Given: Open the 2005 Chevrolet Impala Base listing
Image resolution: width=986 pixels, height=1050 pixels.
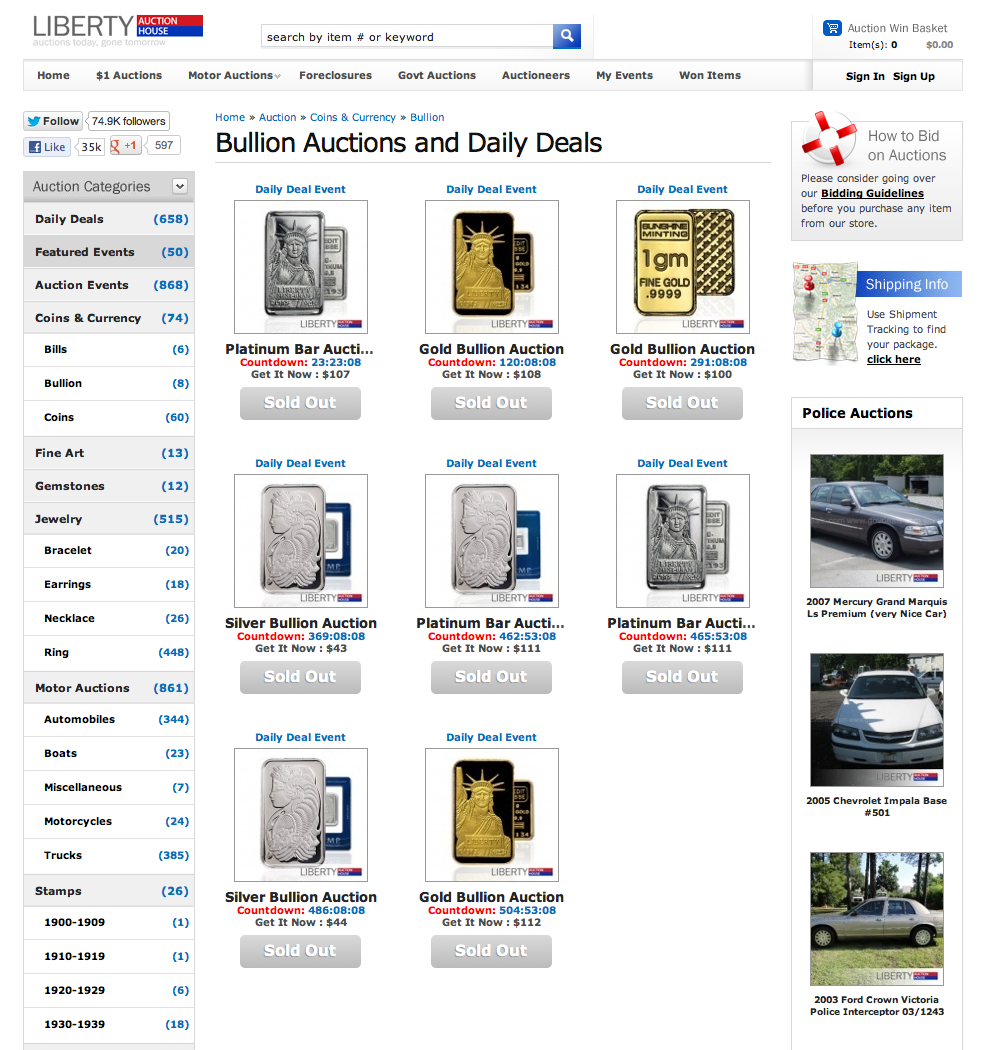Looking at the screenshot, I should click(877, 806).
